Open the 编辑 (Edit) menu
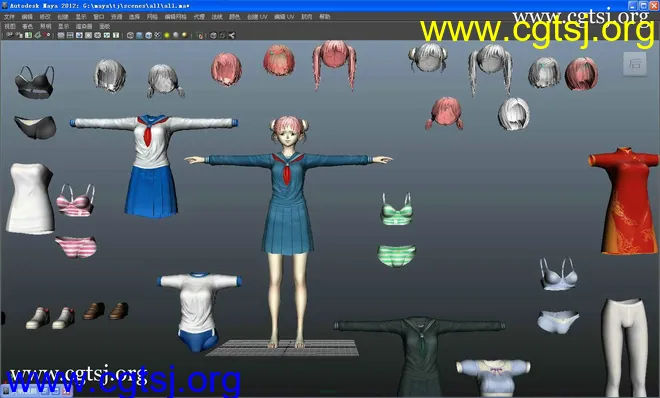Viewport: 660px width, 398px height. tap(27, 17)
